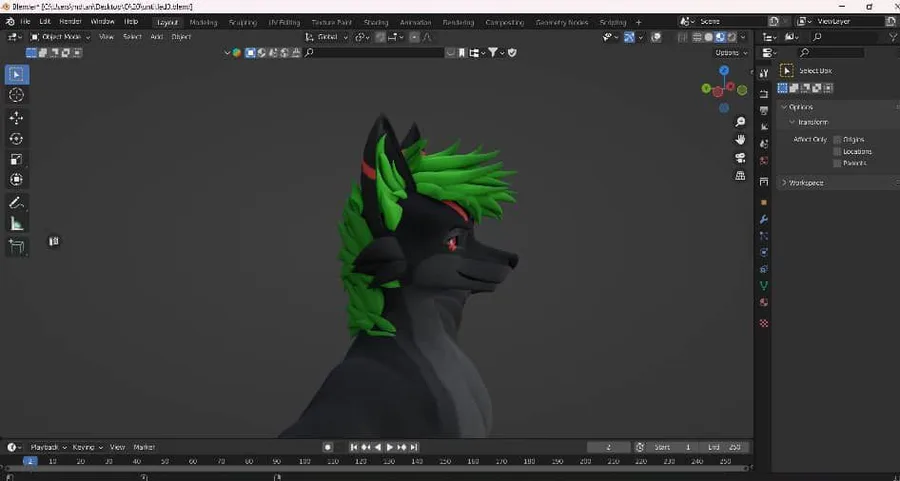900x481 pixels.
Task: Select the Transform tool
Action: (x=17, y=180)
